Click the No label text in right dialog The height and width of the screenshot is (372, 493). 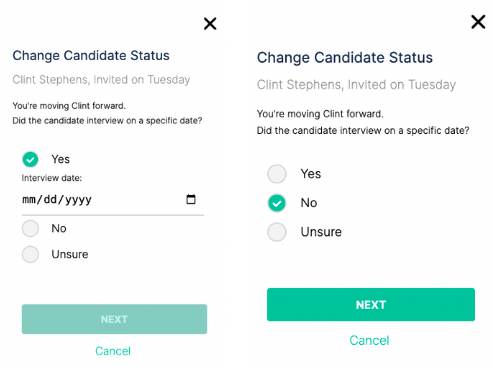coord(309,203)
